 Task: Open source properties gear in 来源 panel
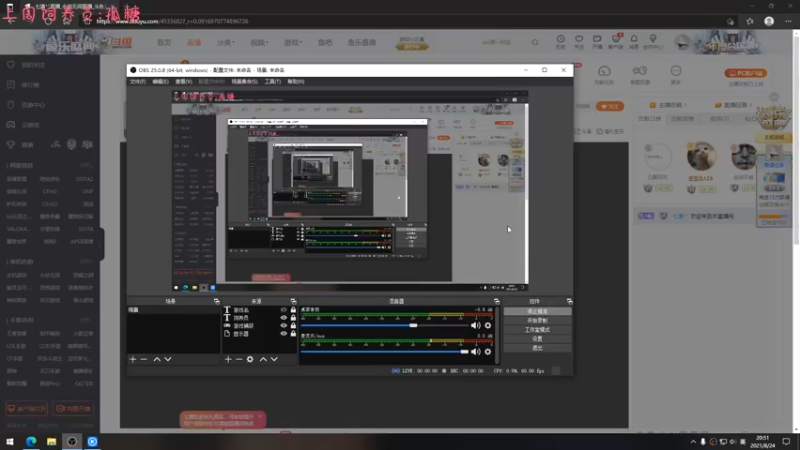pos(250,359)
